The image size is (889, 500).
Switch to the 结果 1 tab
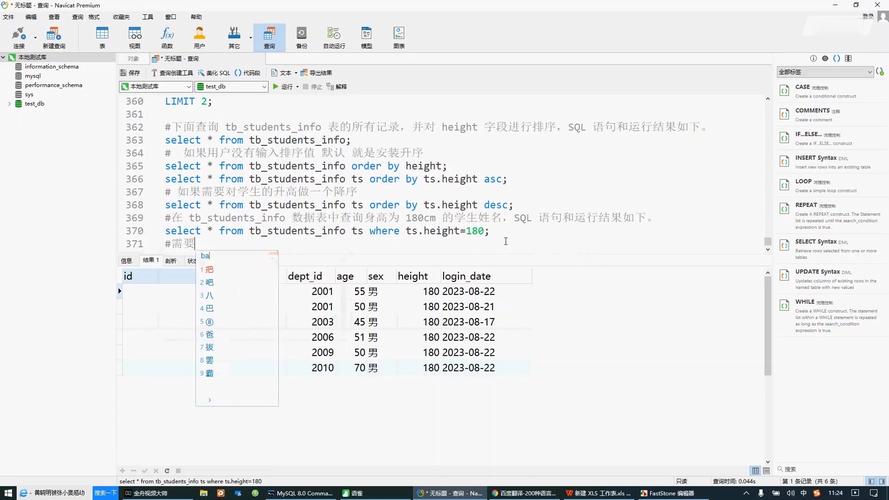(150, 260)
